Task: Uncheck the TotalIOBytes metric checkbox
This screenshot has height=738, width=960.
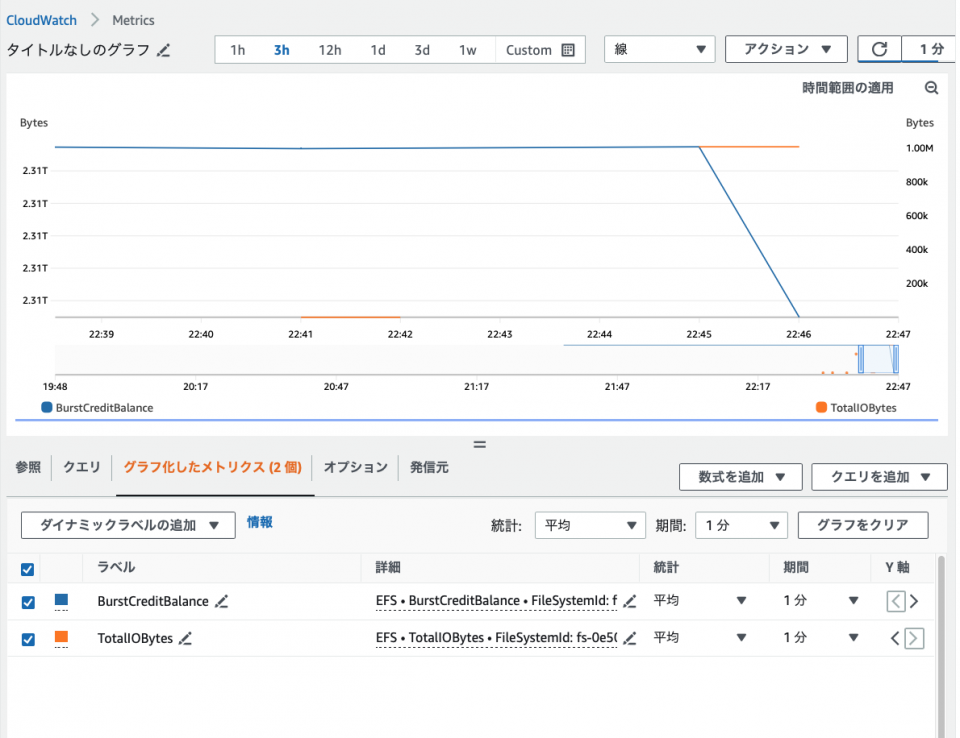Action: 27,638
